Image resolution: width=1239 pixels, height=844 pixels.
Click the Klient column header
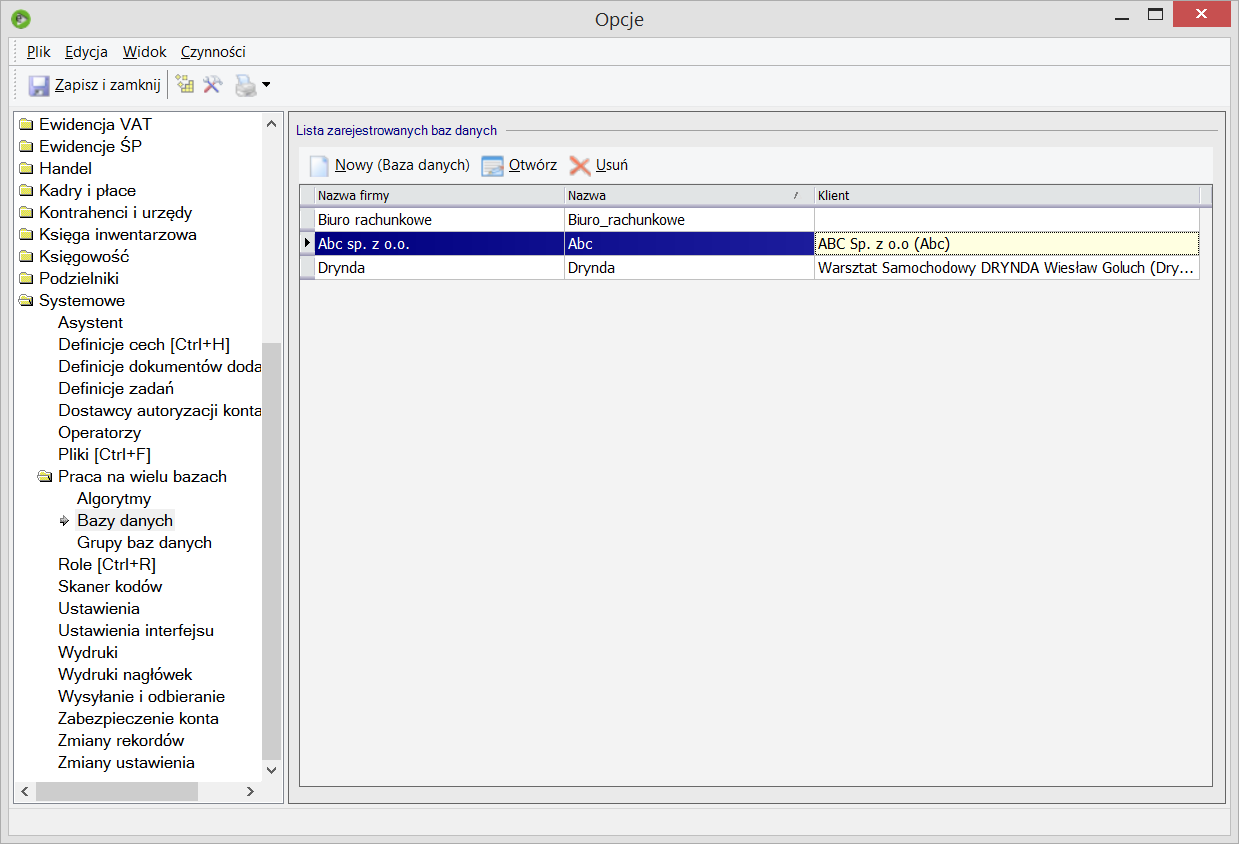pyautogui.click(x=1007, y=196)
